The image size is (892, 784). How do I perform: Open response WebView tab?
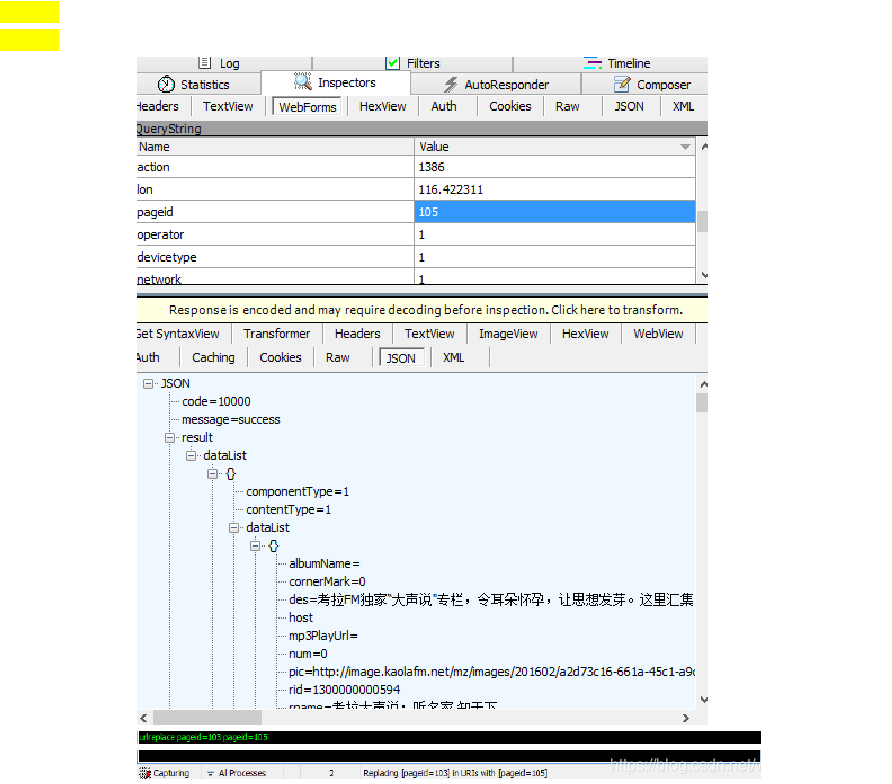(x=658, y=333)
